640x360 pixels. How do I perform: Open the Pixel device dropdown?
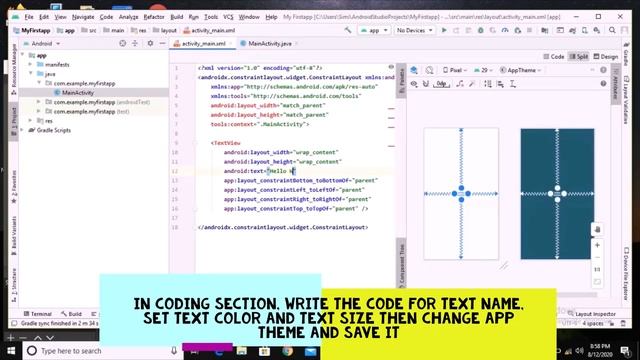(x=455, y=70)
